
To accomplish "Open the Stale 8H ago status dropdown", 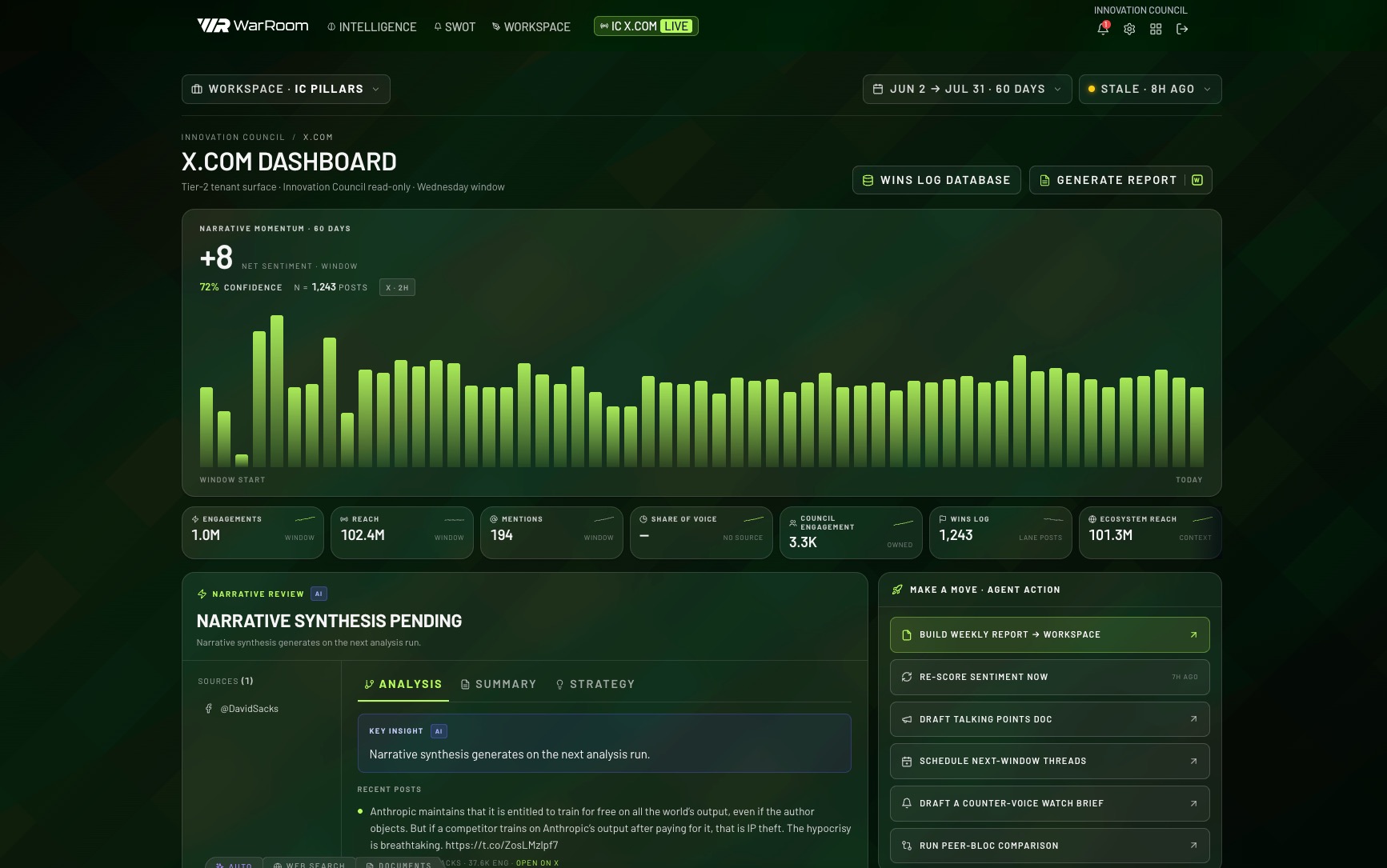I will pyautogui.click(x=1150, y=89).
